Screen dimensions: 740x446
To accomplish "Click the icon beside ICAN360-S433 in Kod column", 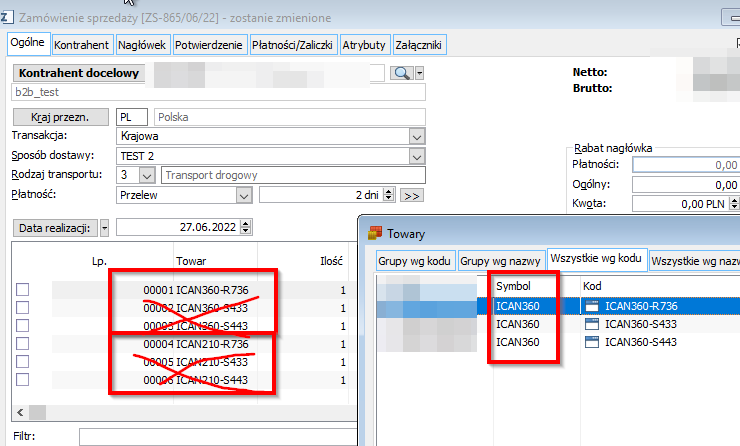I will [x=592, y=324].
